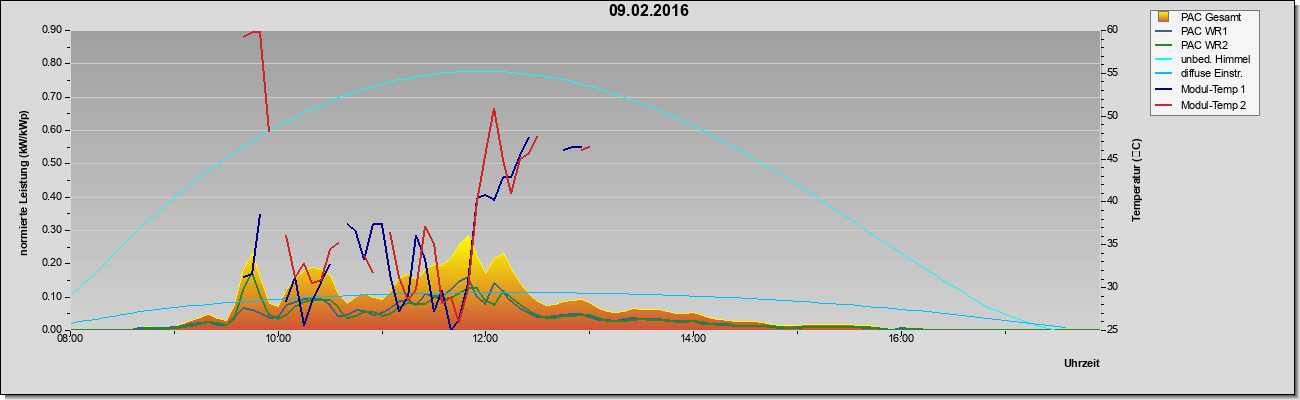1300x400 pixels.
Task: Click the 0.90 power axis value
Action: click(x=52, y=29)
